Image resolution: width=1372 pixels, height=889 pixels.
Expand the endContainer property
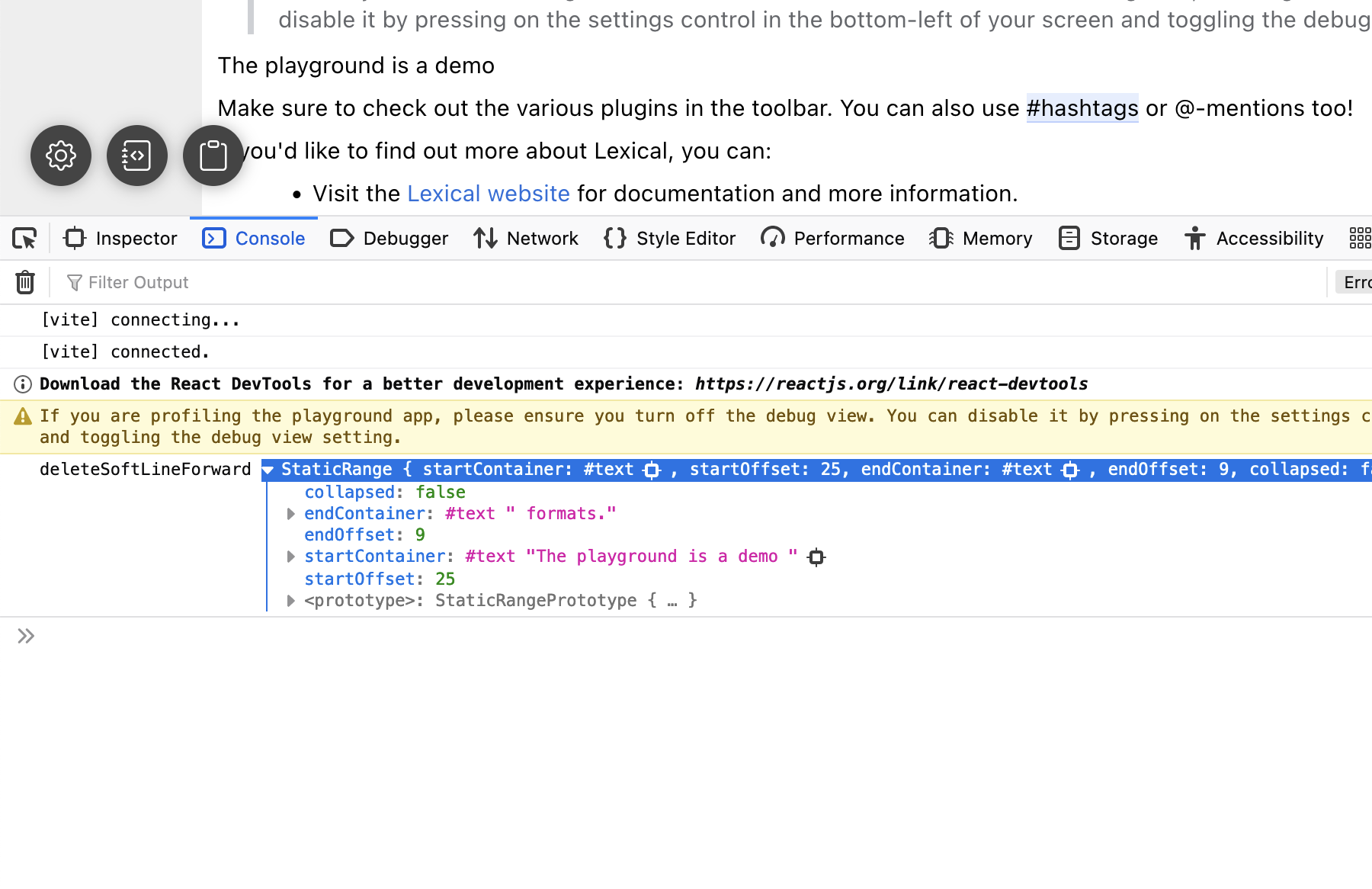[x=290, y=513]
